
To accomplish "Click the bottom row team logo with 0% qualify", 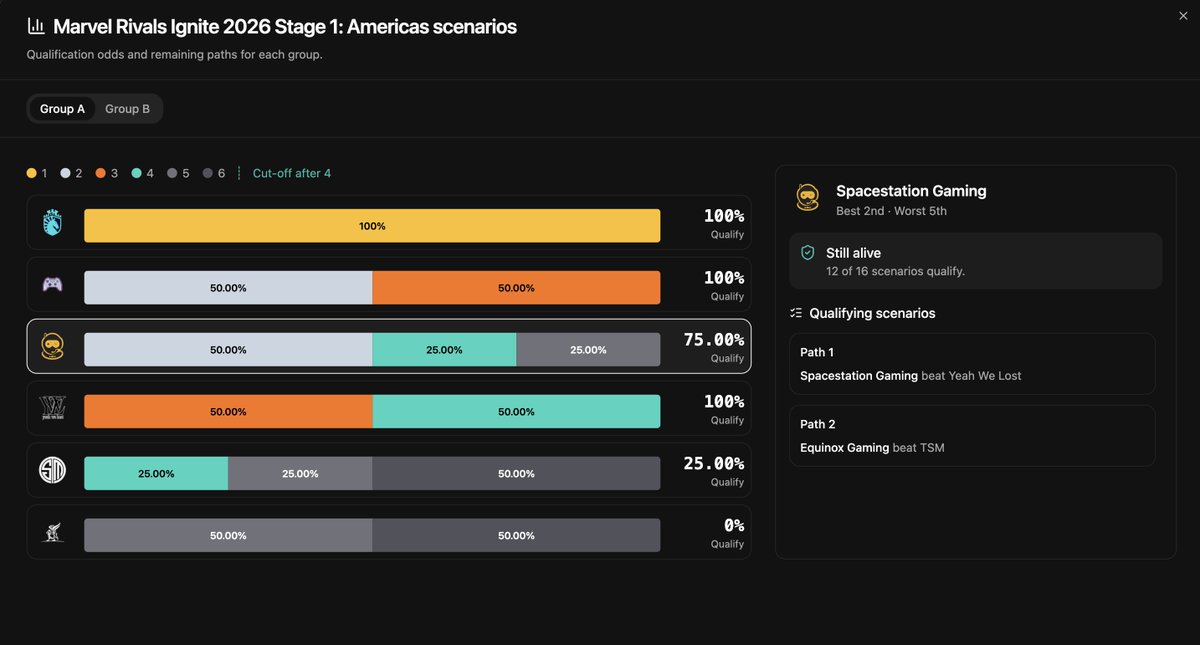I will coord(52,532).
